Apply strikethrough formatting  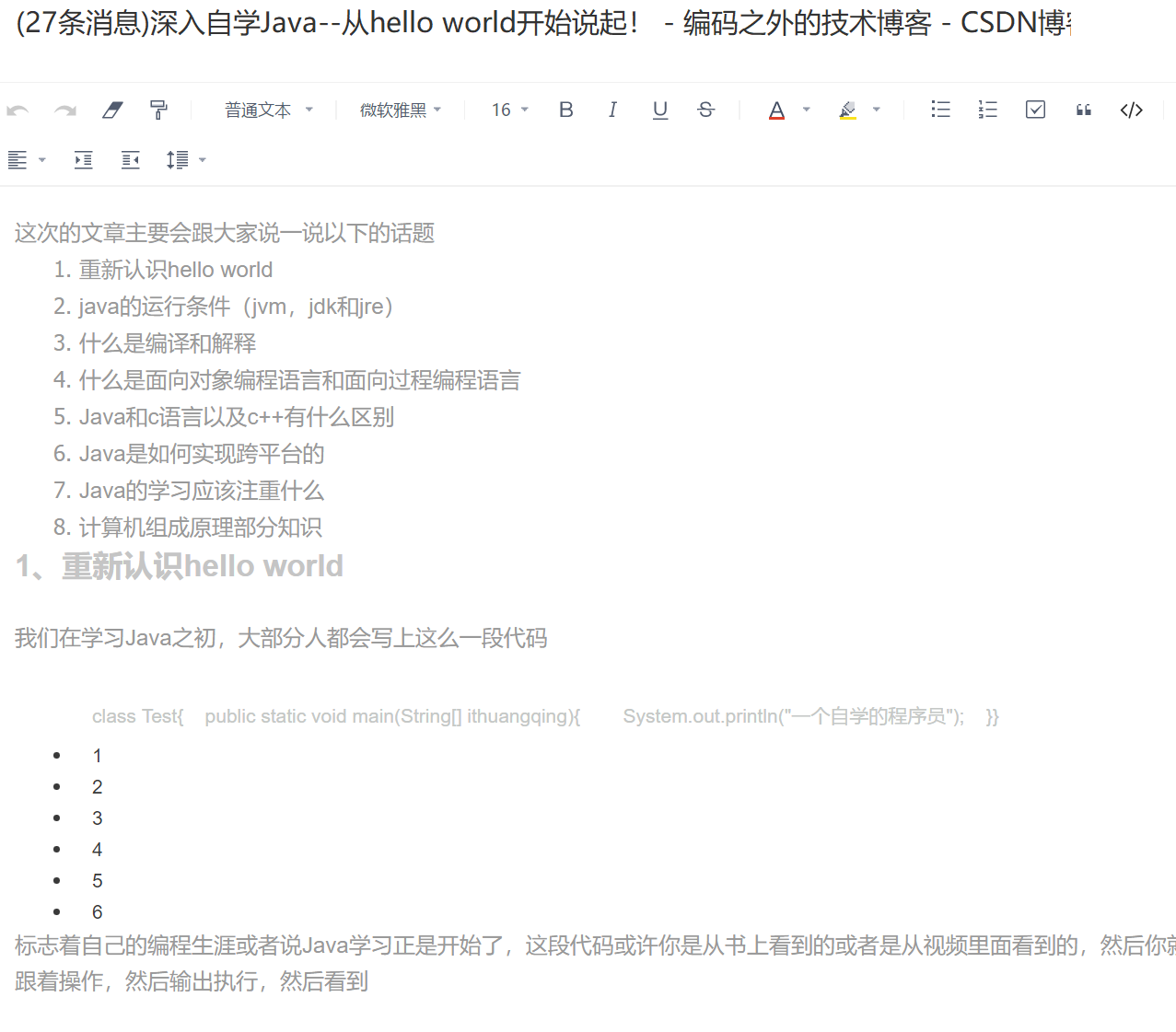pos(705,110)
